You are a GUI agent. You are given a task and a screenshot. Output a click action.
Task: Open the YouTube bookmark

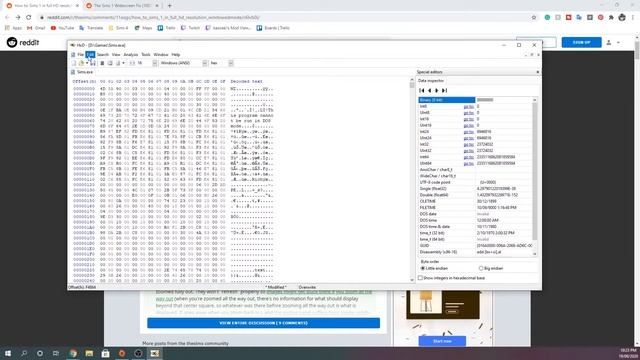pos(62,28)
